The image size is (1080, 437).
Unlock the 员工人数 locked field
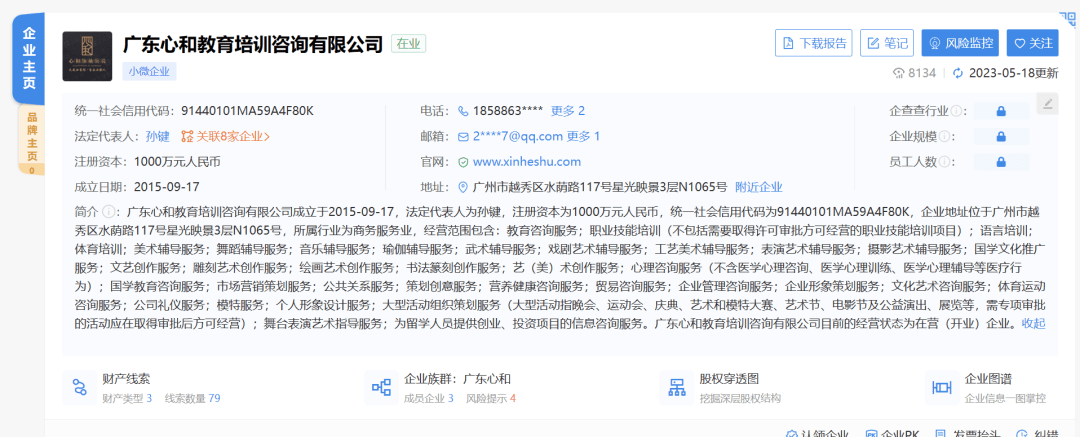click(1001, 162)
